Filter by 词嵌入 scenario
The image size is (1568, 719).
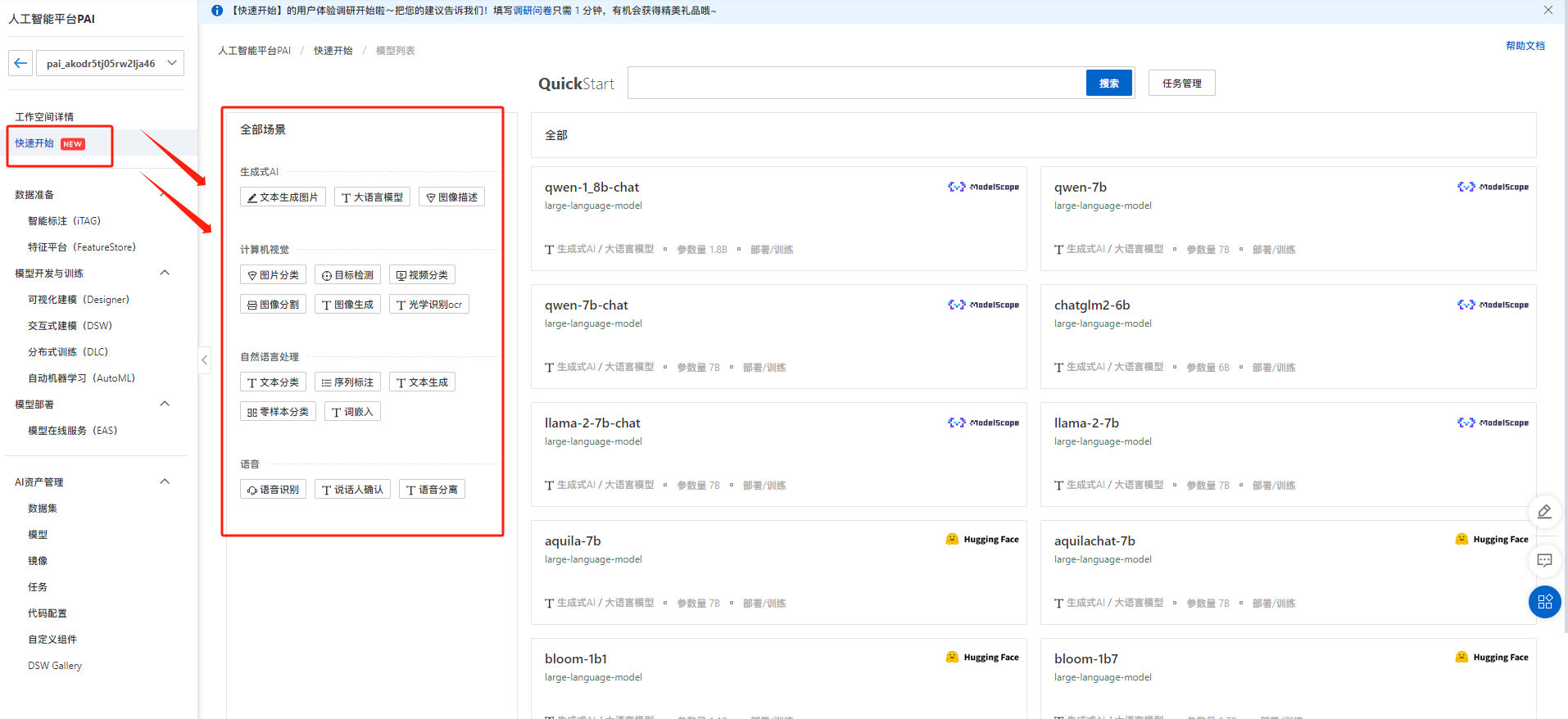tap(352, 412)
